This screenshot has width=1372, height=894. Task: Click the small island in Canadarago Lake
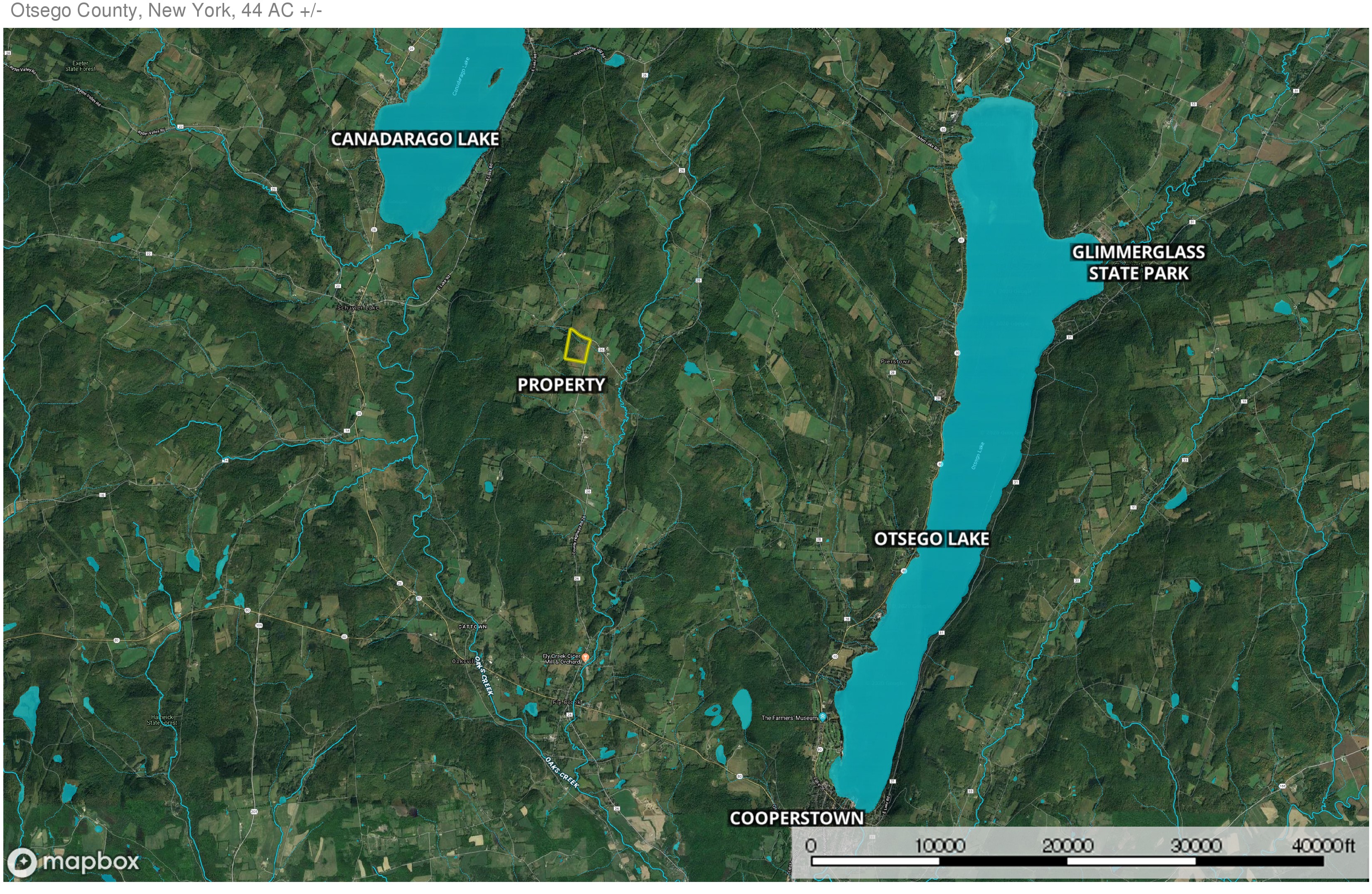pyautogui.click(x=495, y=77)
